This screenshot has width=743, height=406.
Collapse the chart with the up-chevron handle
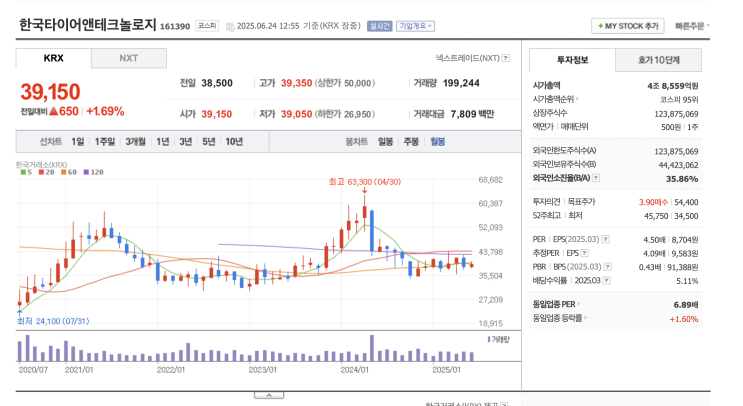(x=269, y=395)
